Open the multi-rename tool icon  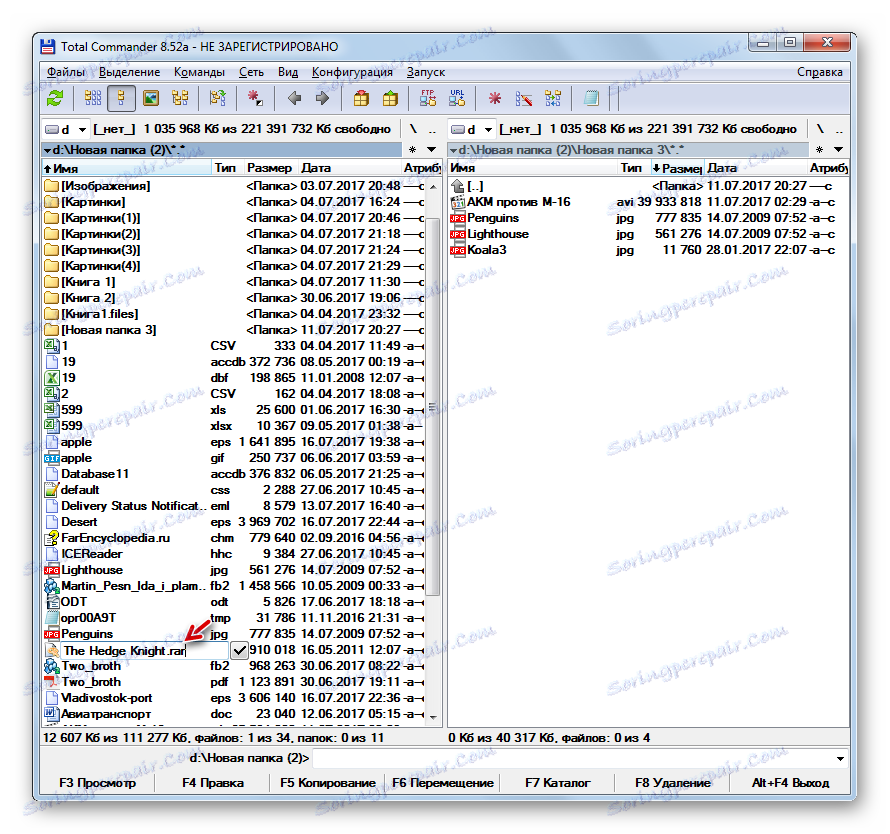click(523, 98)
